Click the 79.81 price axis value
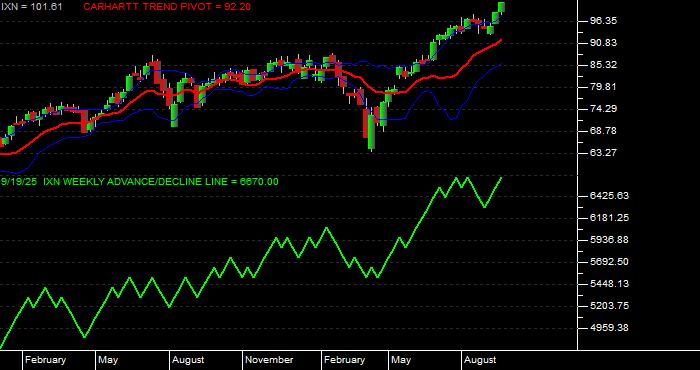Screen dimensions: 700x370 click(603, 87)
